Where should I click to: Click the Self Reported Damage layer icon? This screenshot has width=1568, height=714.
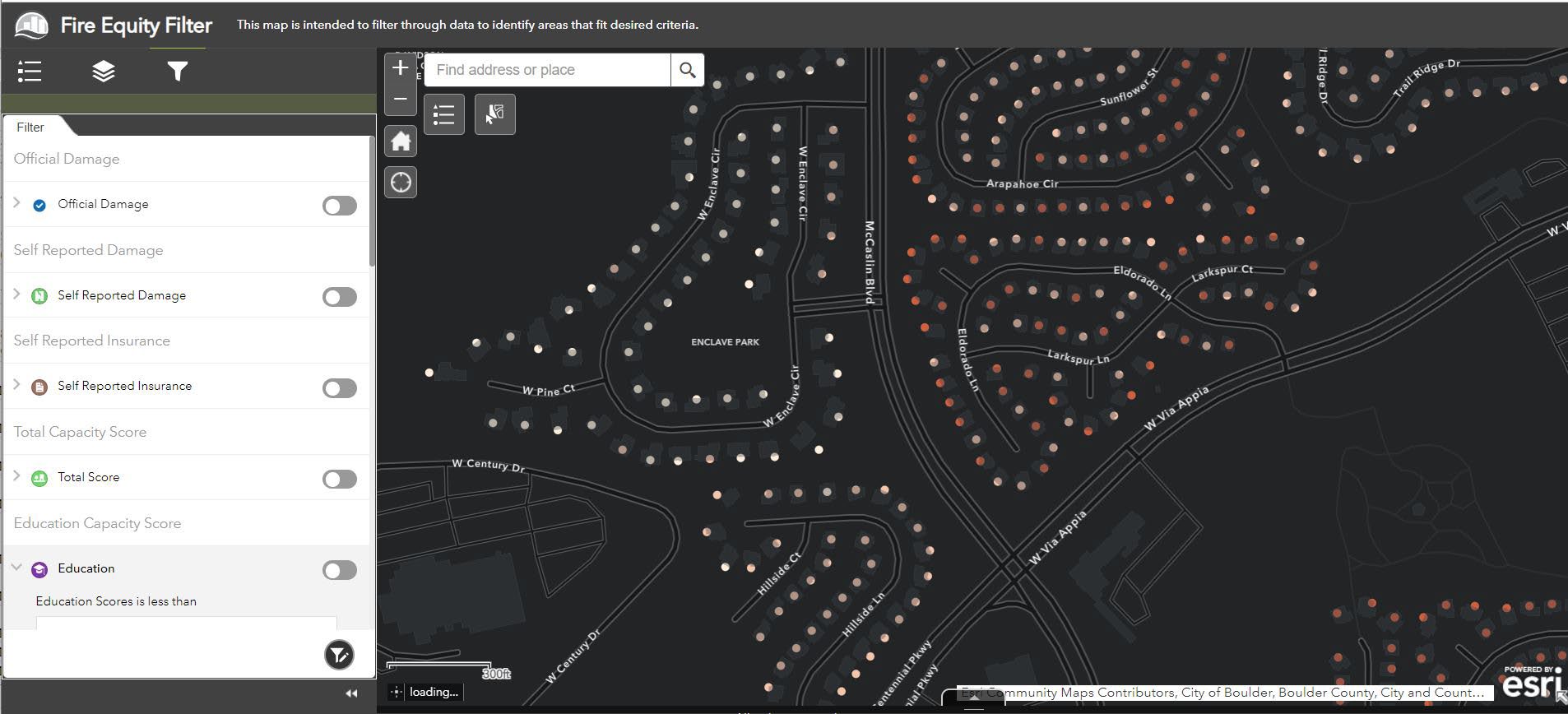point(39,296)
